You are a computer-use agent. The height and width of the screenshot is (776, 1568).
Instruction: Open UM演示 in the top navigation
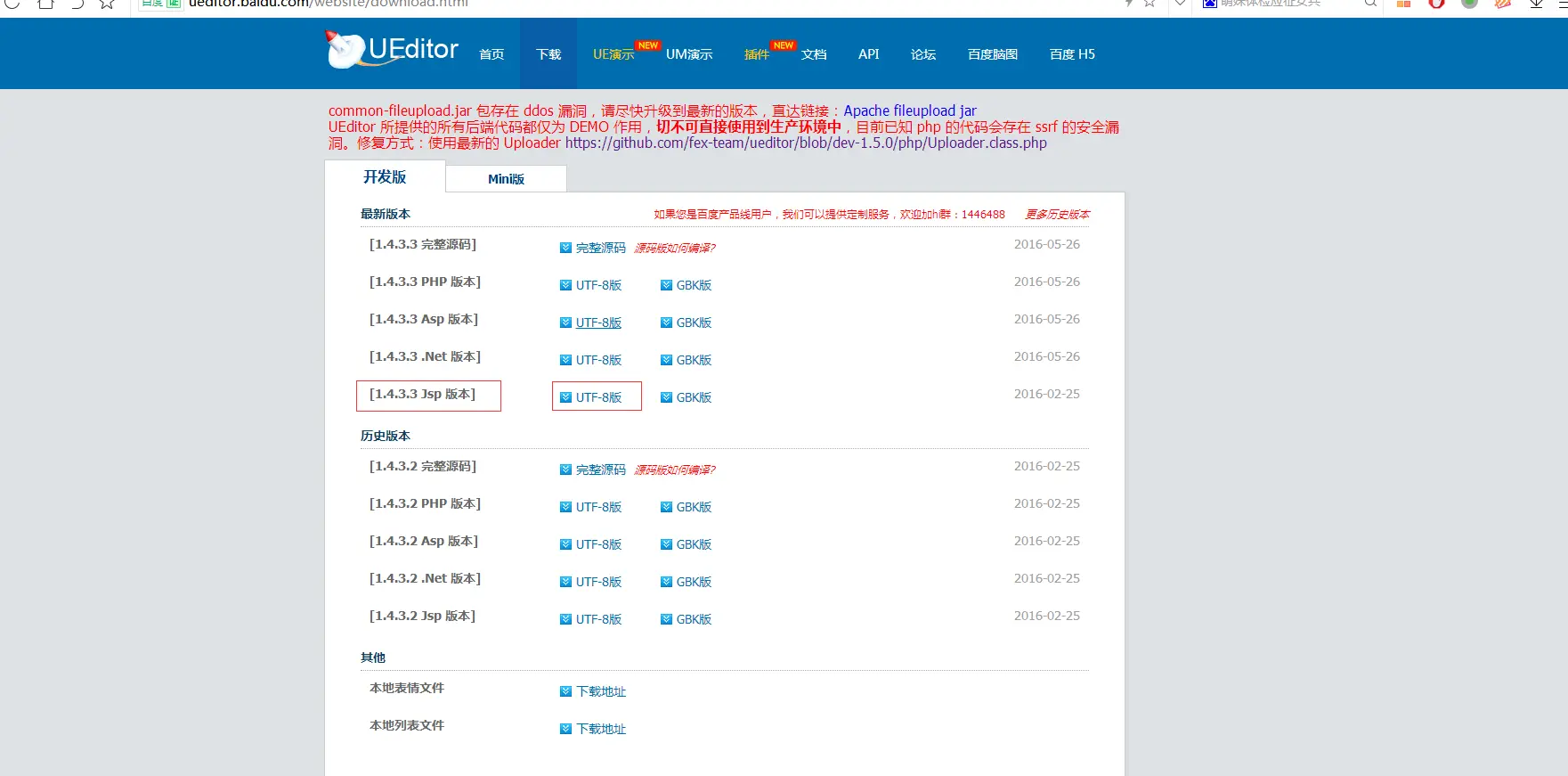click(689, 54)
